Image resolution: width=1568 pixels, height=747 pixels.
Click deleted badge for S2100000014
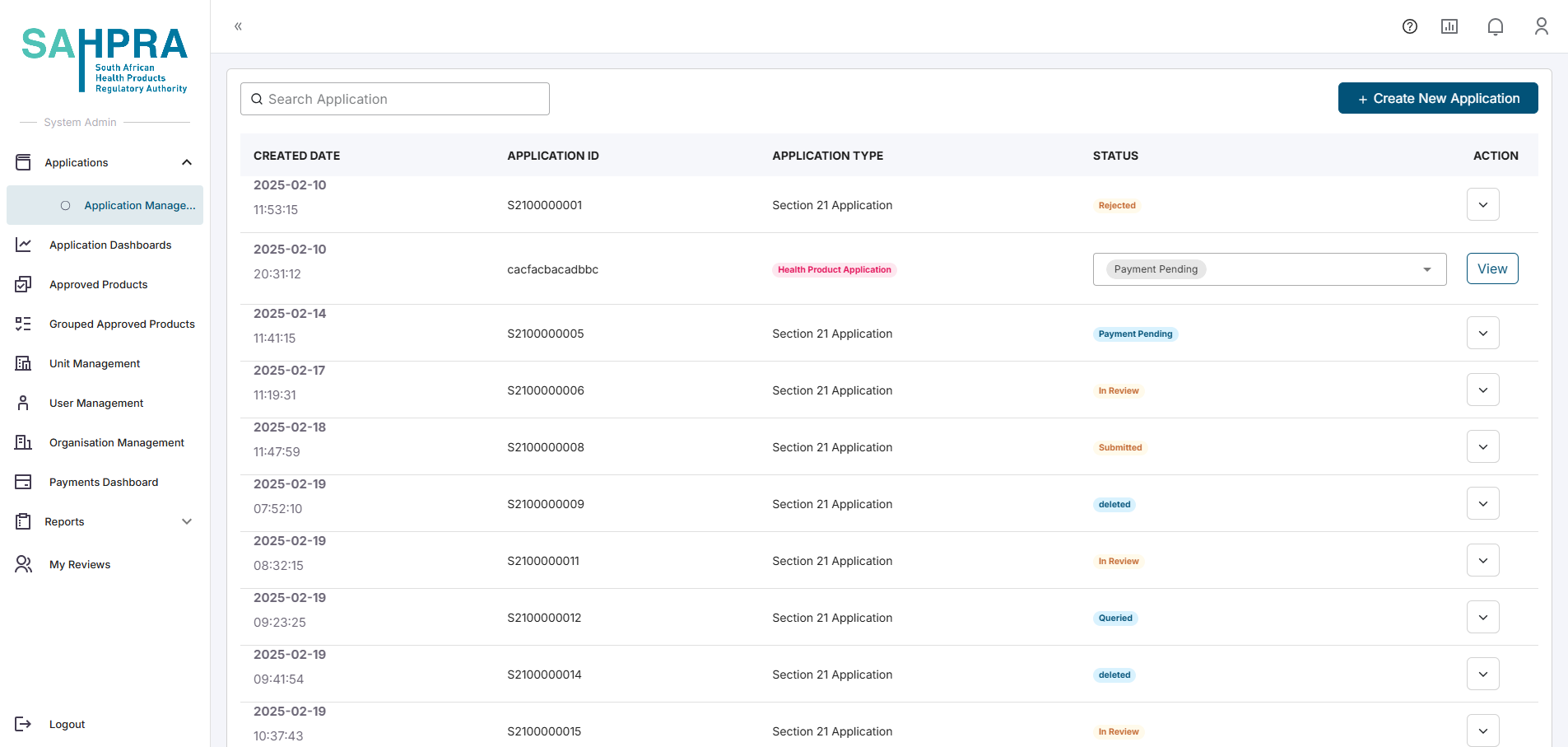1114,675
